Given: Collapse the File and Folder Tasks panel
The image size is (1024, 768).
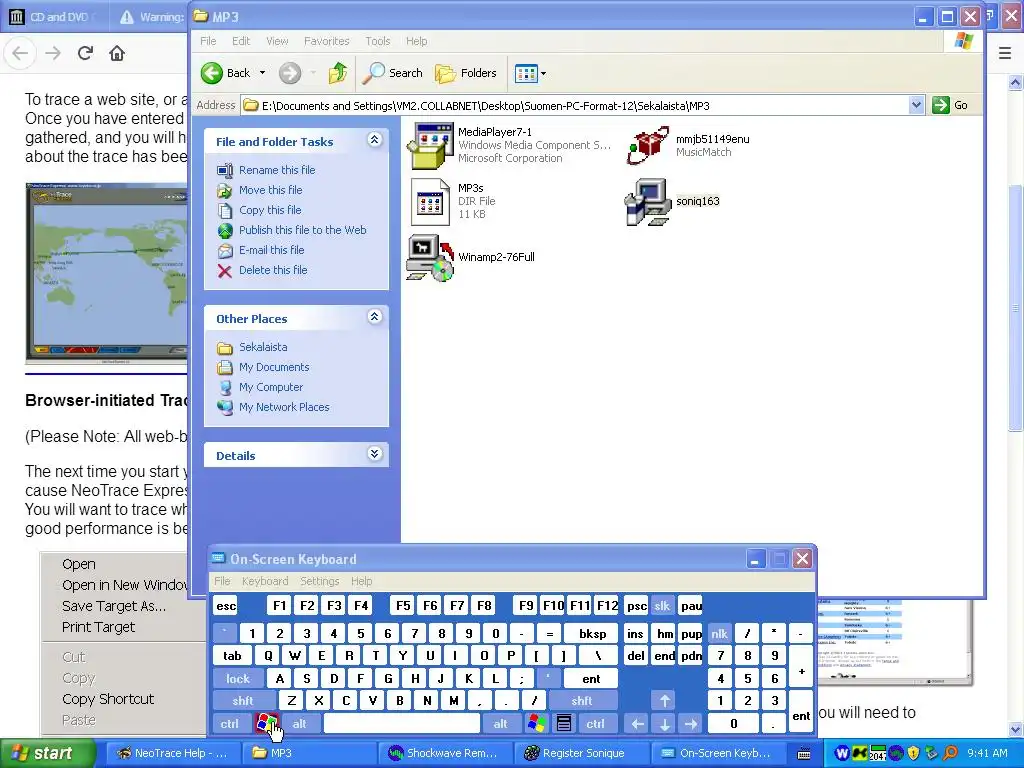Looking at the screenshot, I should (374, 140).
